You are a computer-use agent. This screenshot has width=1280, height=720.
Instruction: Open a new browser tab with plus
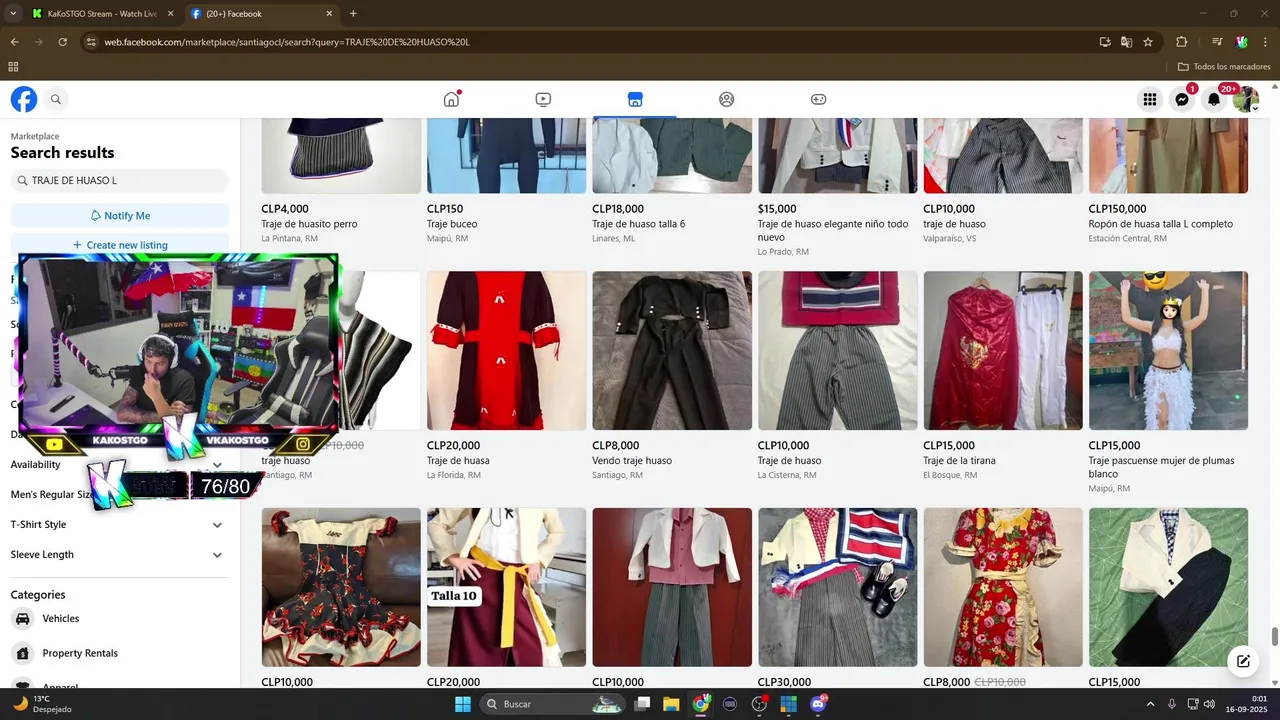tap(353, 14)
